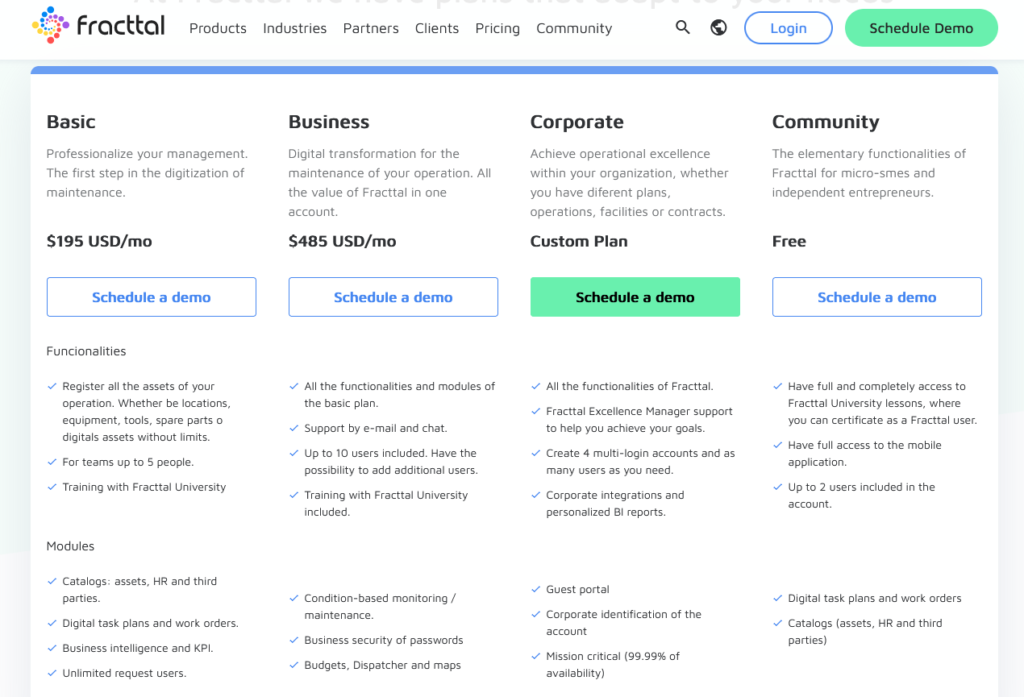Screen dimensions: 1024x697
Task: Click the $485 USD/mo price
Action: (342, 241)
